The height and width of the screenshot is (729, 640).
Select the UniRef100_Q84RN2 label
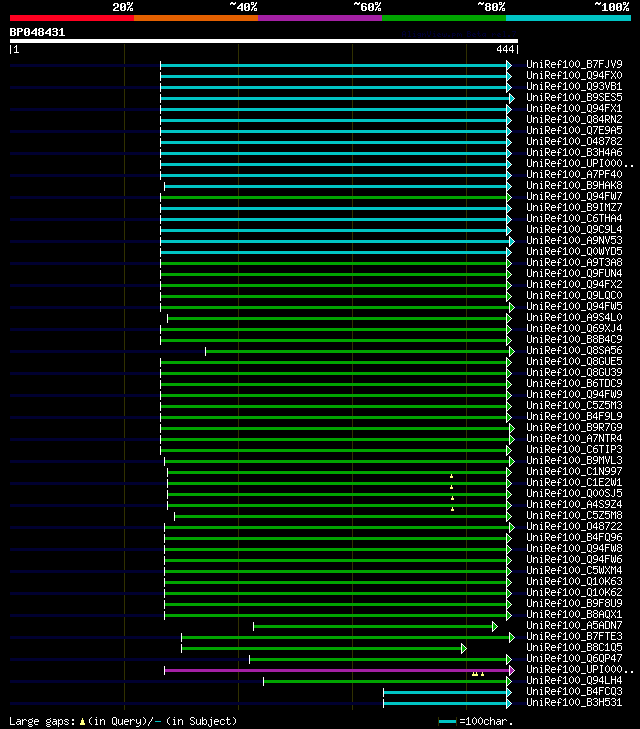pyautogui.click(x=574, y=119)
